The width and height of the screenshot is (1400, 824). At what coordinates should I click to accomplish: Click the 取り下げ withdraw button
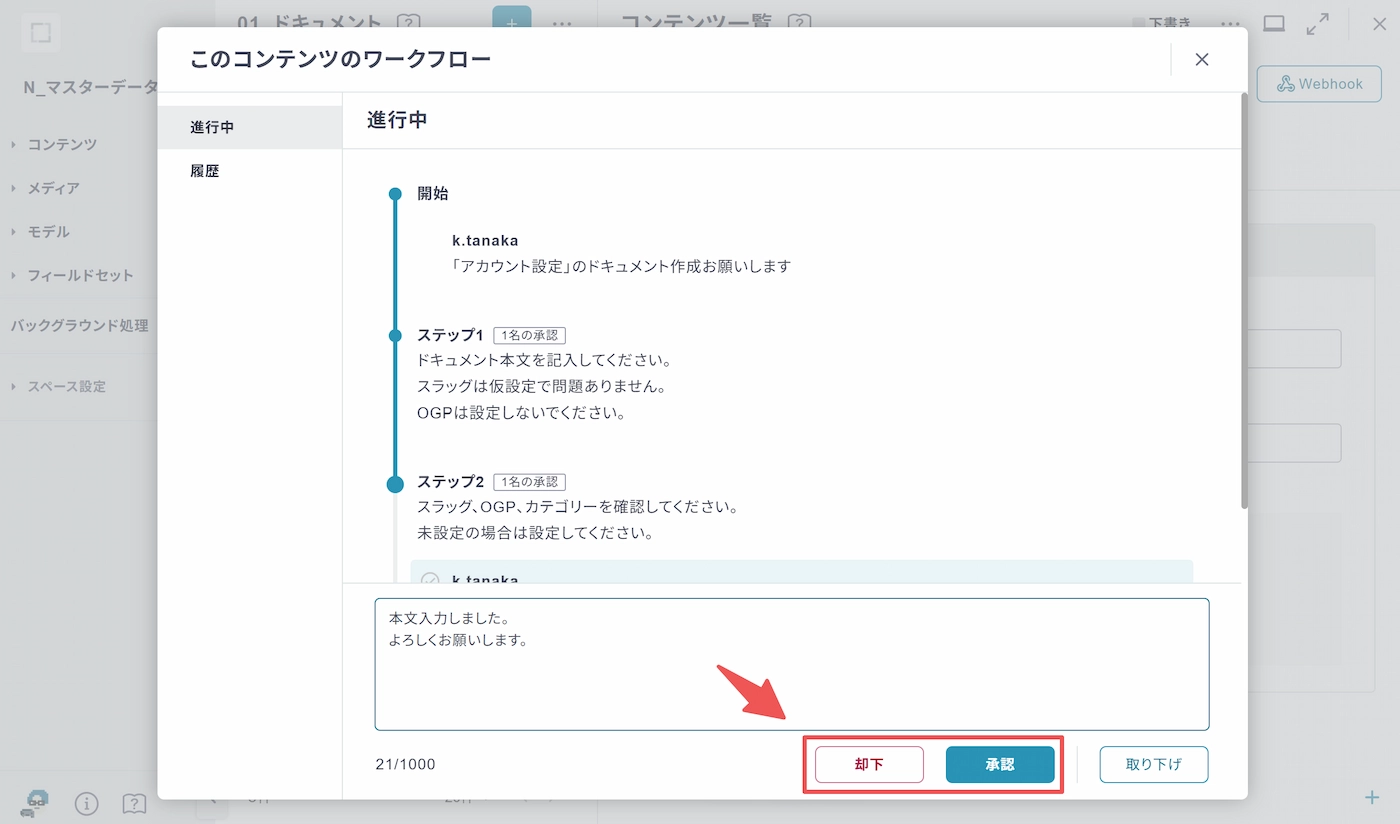(1153, 764)
